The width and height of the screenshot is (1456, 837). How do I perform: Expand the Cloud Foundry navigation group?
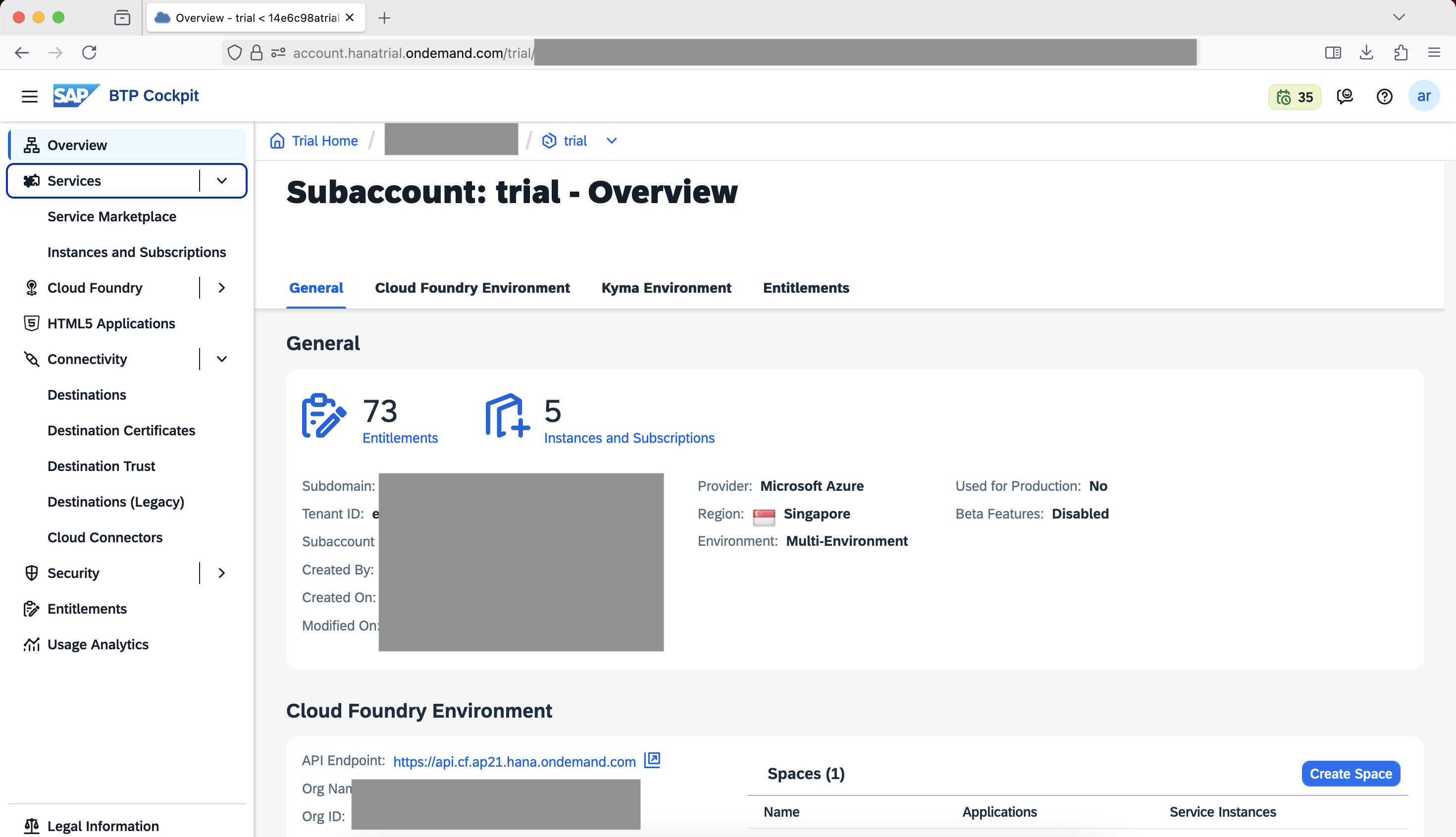(222, 288)
